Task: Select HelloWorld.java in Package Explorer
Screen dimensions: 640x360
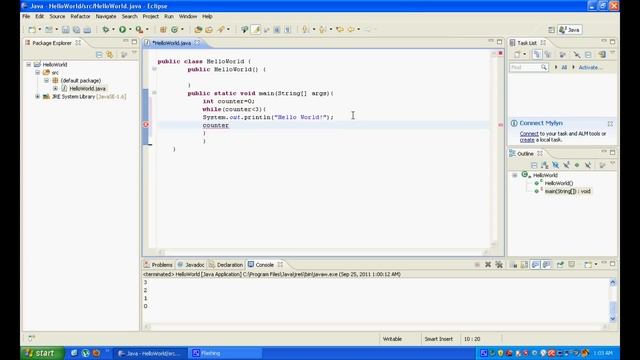Action: tap(87, 89)
